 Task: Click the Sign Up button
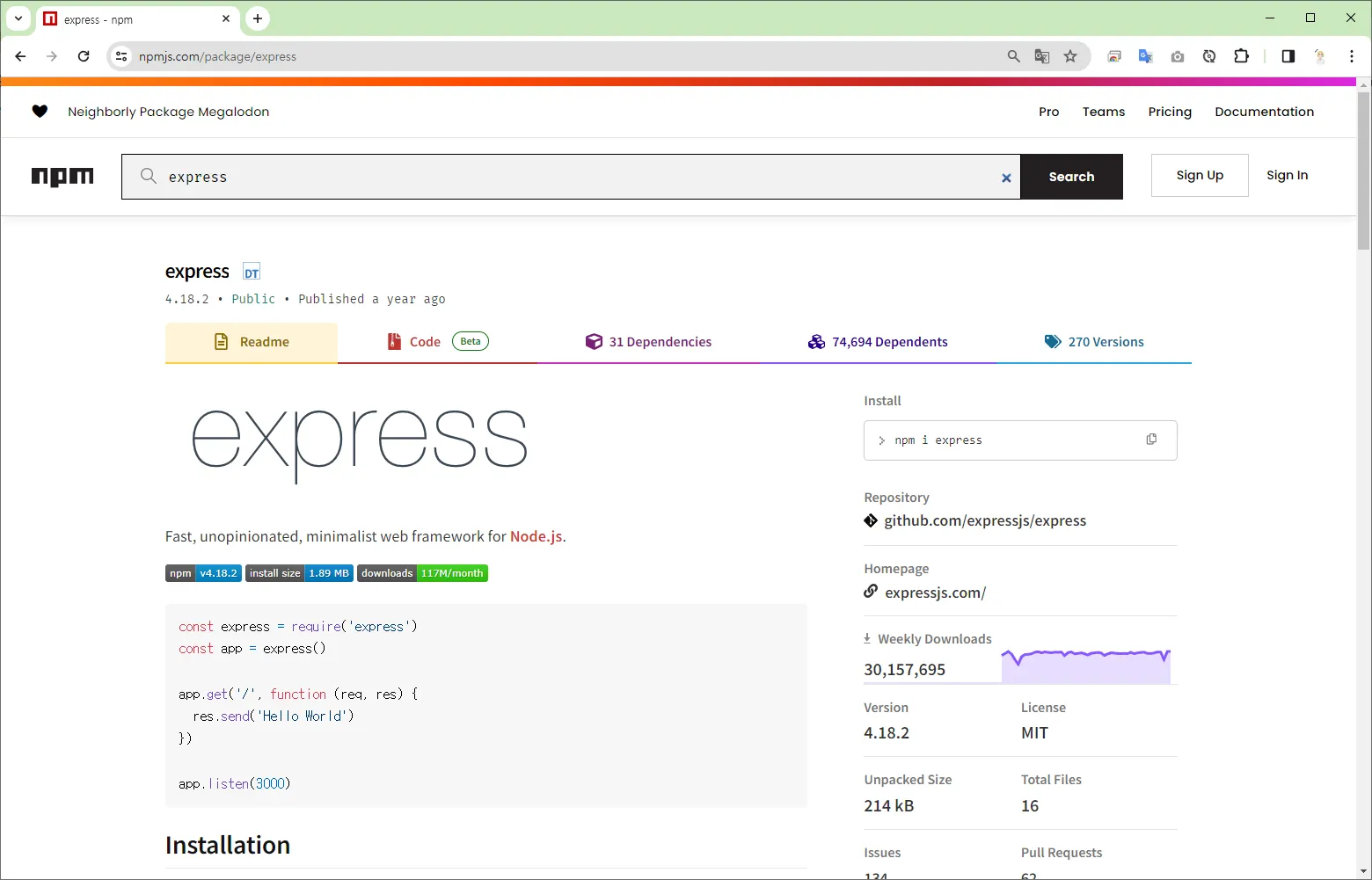(1200, 175)
